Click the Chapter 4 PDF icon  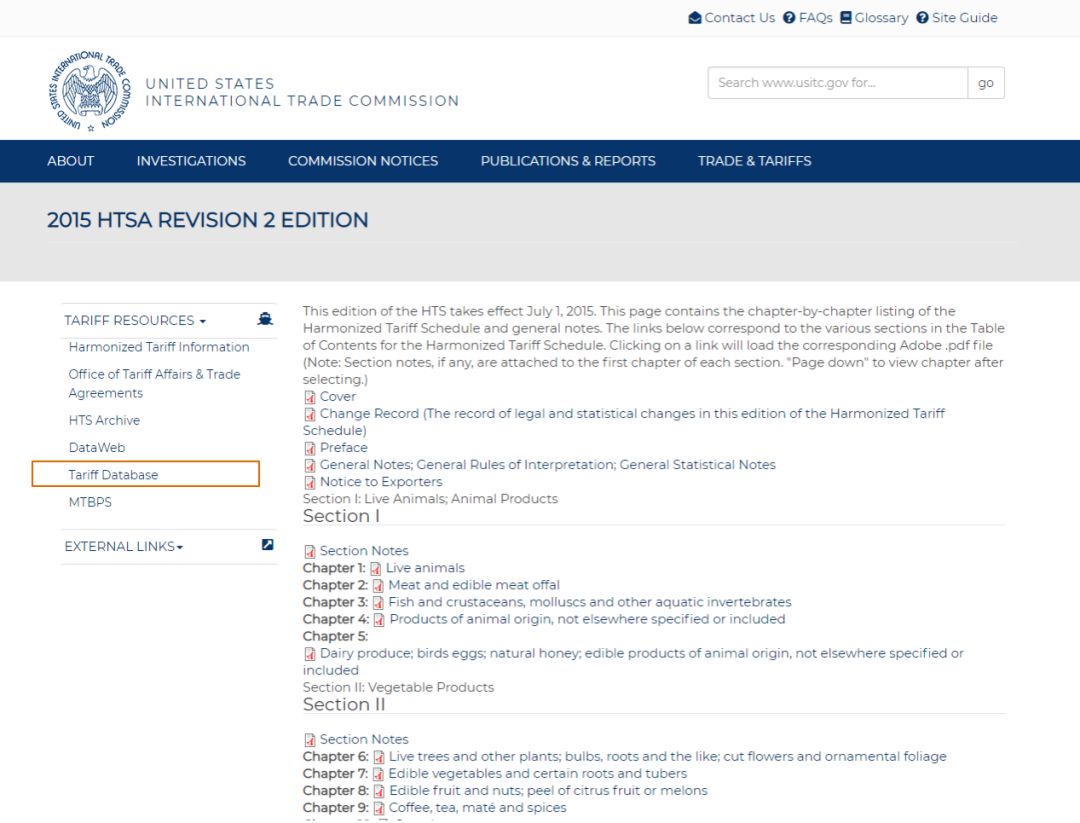click(379, 620)
